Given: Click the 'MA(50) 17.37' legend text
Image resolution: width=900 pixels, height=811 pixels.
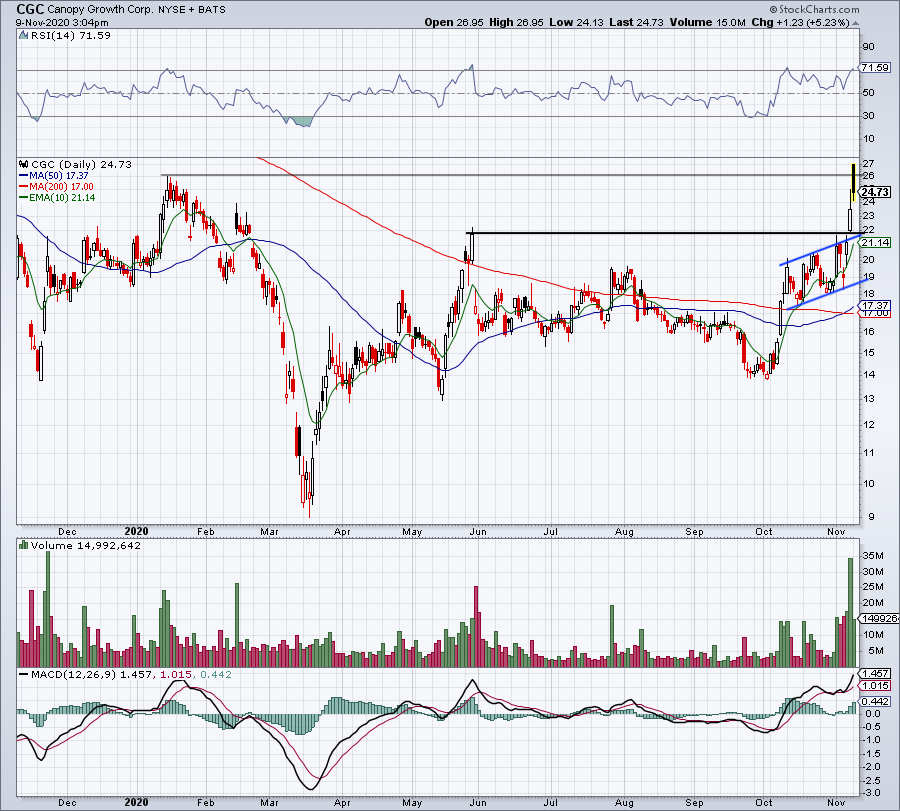Looking at the screenshot, I should click(x=59, y=176).
